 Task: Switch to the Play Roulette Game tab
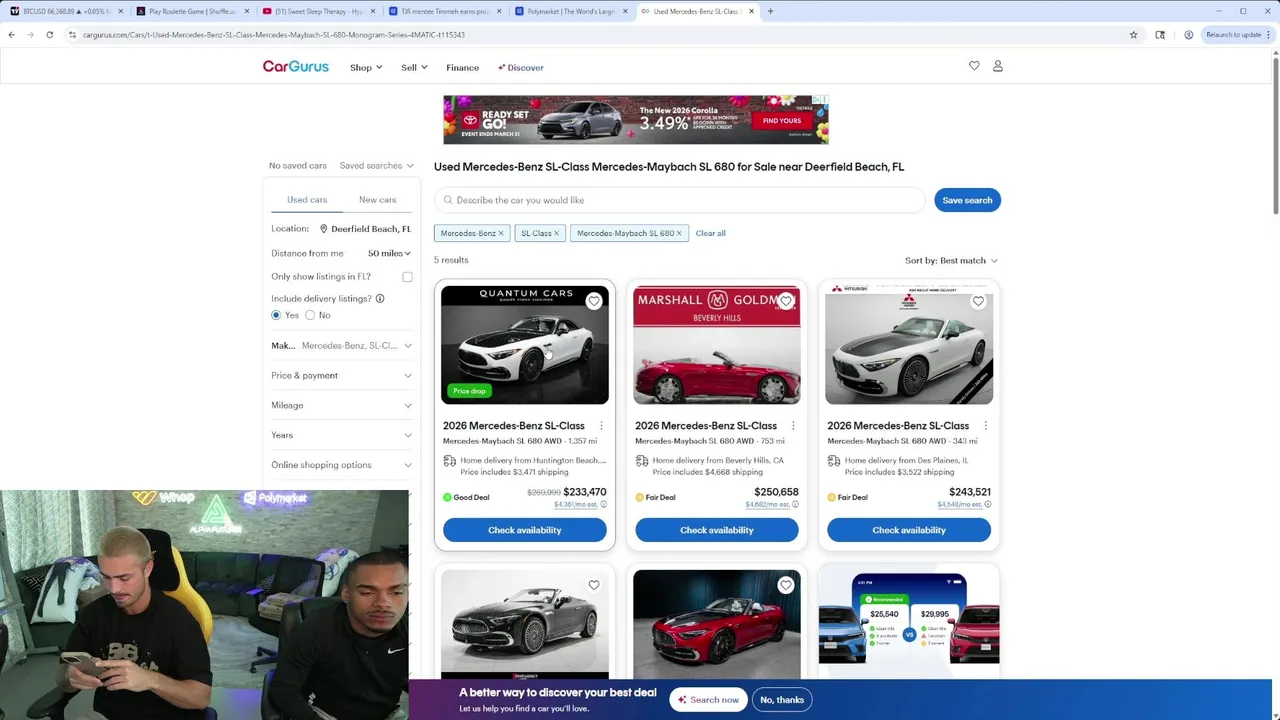[193, 11]
